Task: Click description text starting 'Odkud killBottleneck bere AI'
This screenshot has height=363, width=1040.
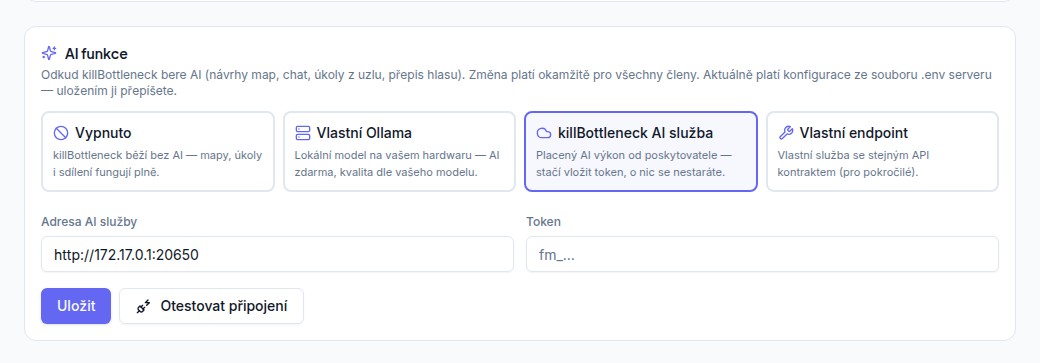Action: 516,83
